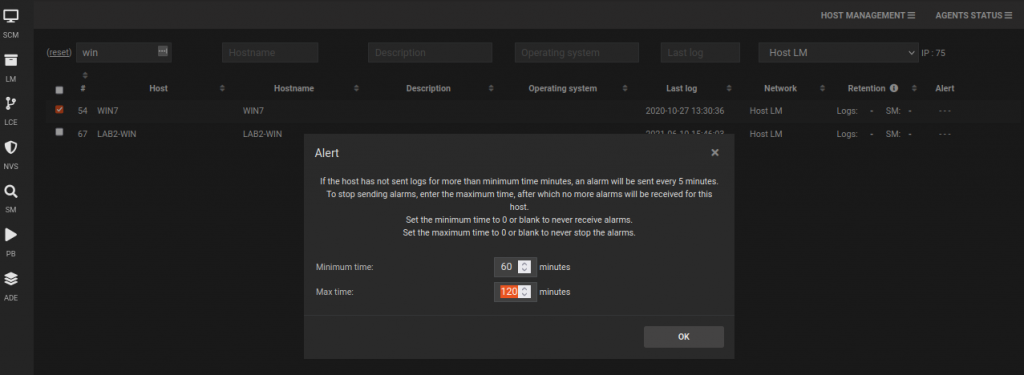Open the SM search module

(11, 198)
